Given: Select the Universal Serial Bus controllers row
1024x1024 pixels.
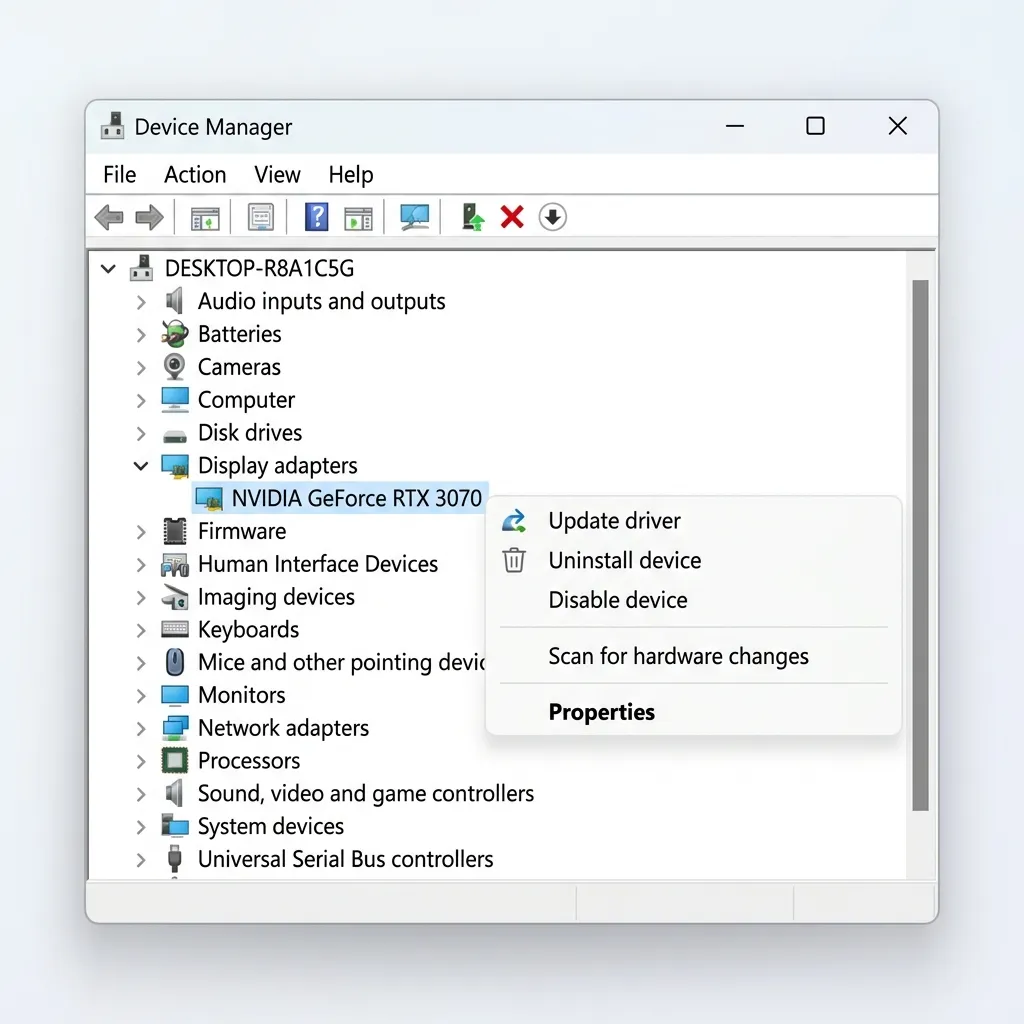Looking at the screenshot, I should [345, 859].
